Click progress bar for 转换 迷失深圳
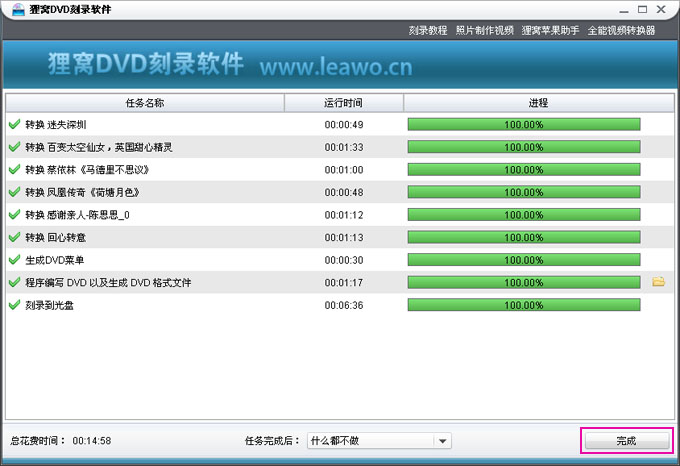This screenshot has width=680, height=466. [x=524, y=124]
